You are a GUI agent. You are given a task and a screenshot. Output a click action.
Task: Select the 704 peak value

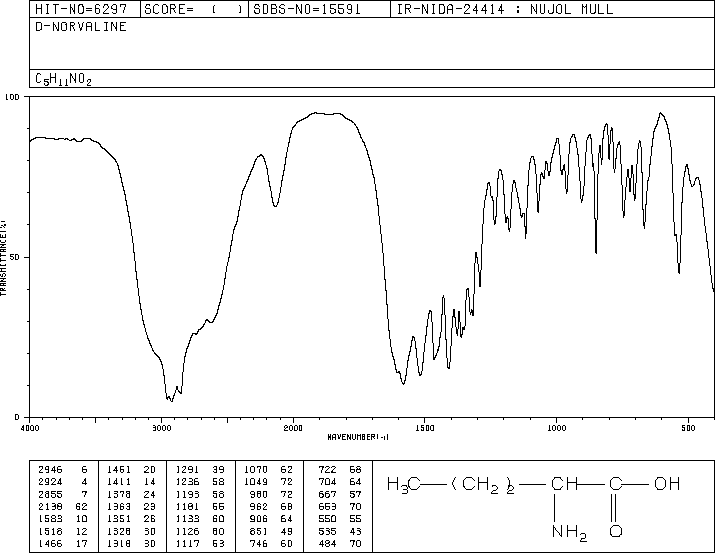327,482
